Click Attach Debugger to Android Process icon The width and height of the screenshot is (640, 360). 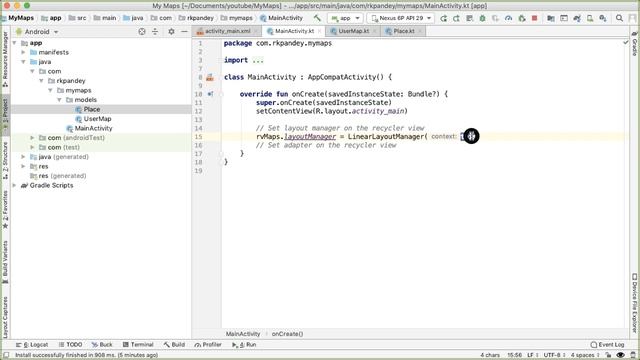[x=522, y=18]
